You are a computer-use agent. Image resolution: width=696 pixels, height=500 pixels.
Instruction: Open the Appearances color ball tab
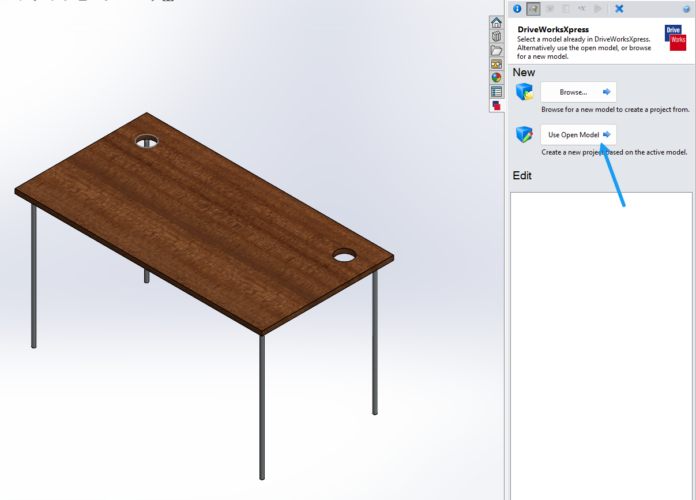pos(496,78)
